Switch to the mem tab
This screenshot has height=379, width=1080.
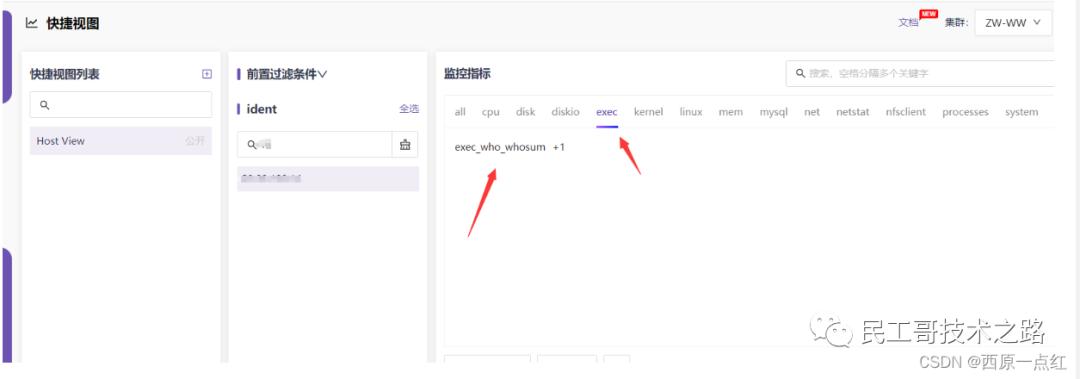pyautogui.click(x=731, y=112)
